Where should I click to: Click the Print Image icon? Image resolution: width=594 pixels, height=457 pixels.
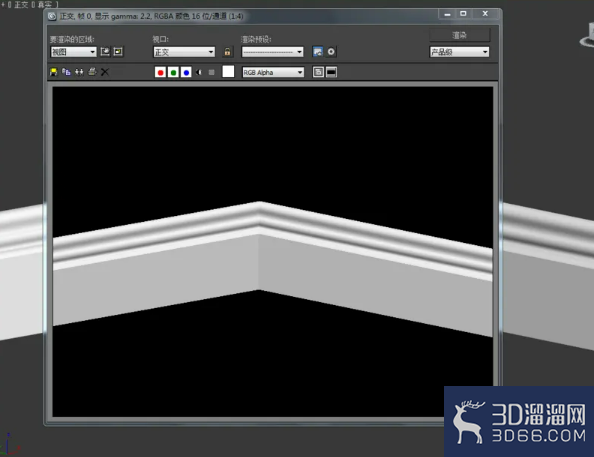click(92, 72)
